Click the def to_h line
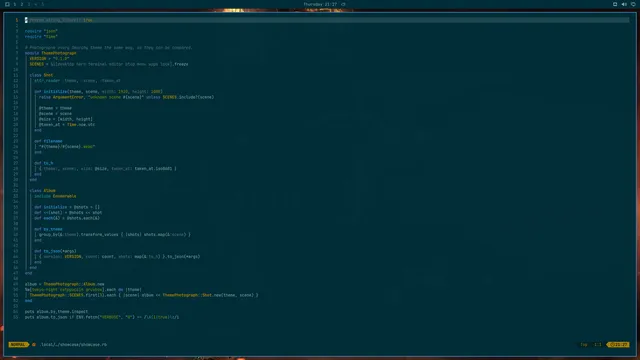This screenshot has width=640, height=360. coord(44,163)
